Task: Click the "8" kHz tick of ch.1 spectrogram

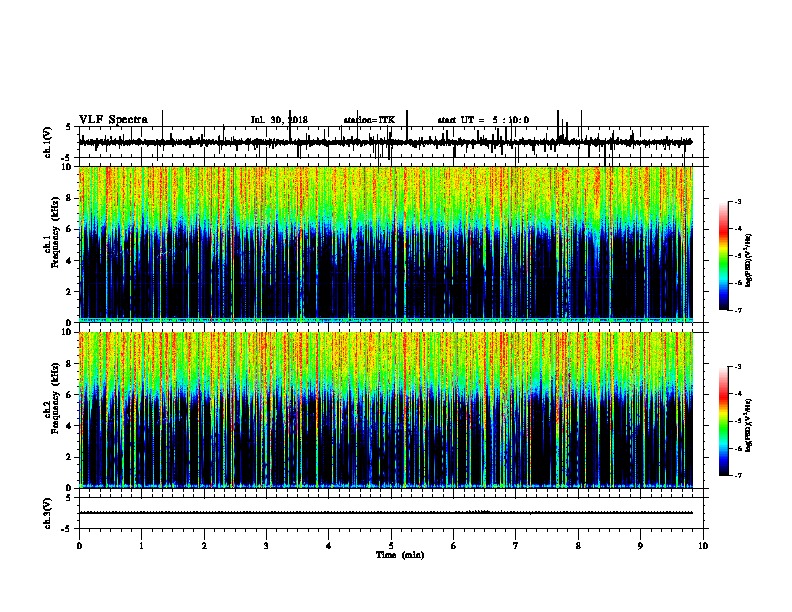Action: point(68,198)
